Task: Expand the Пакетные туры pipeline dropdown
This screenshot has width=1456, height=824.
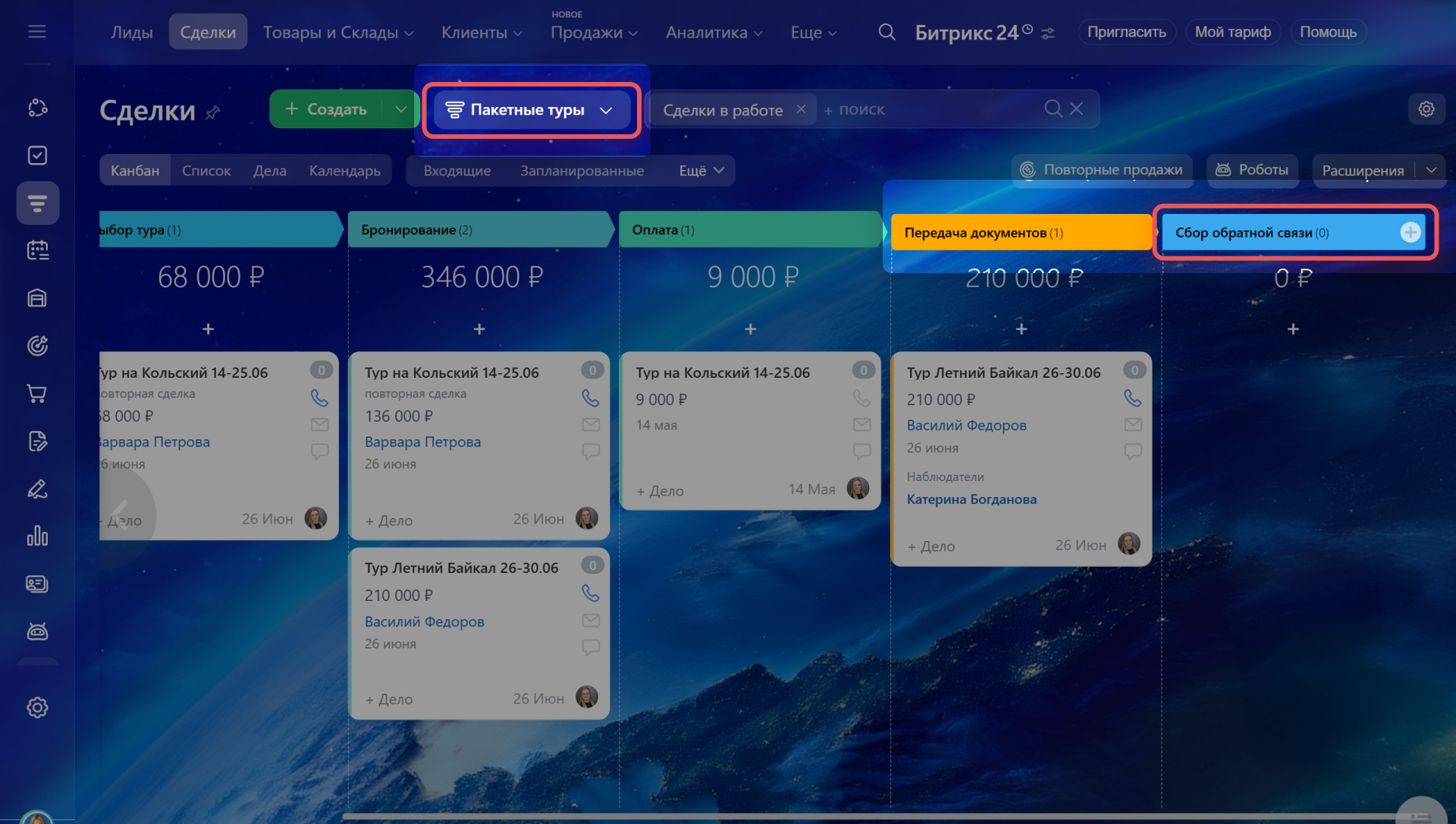Action: click(x=606, y=110)
